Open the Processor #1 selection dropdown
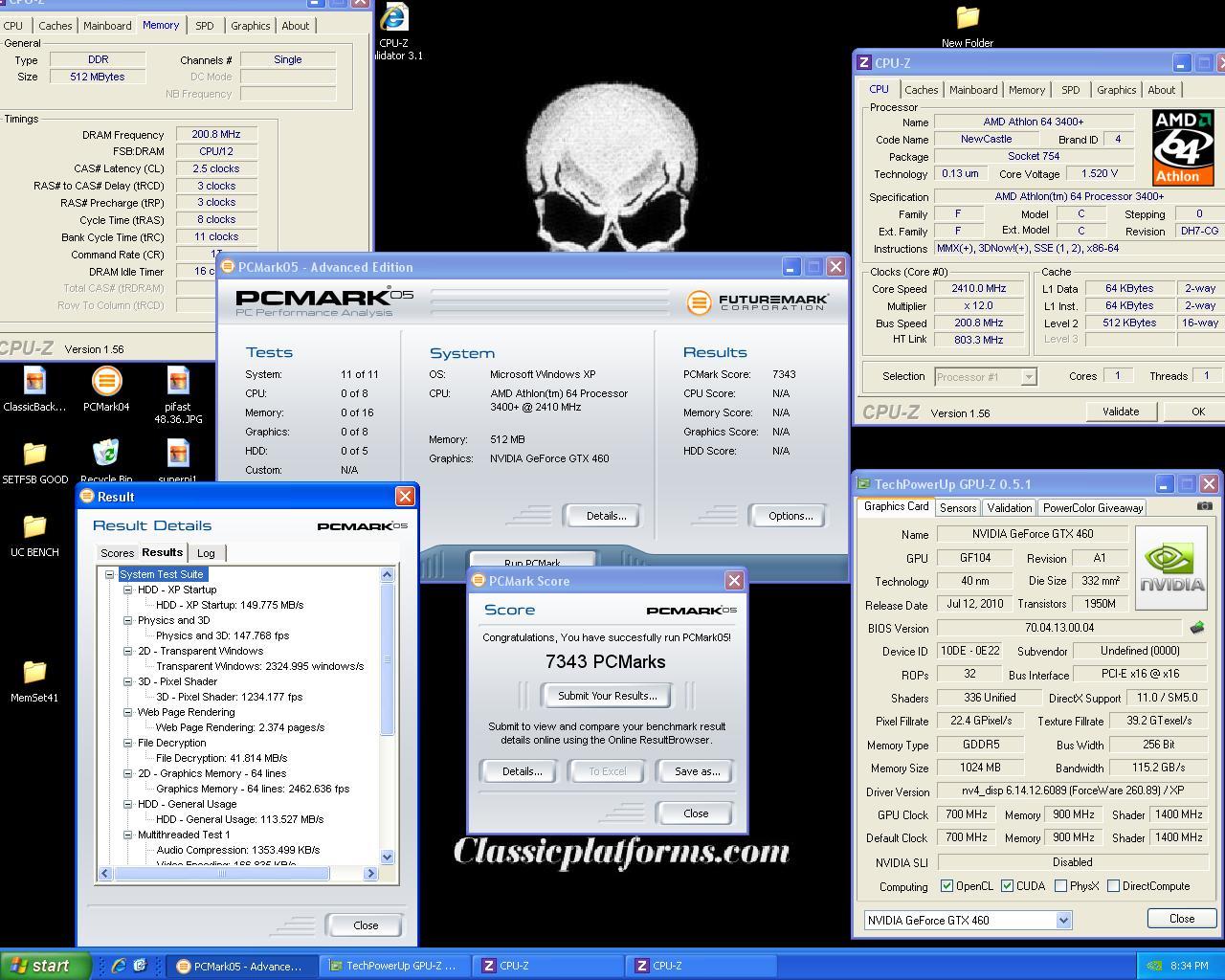 click(x=1029, y=377)
